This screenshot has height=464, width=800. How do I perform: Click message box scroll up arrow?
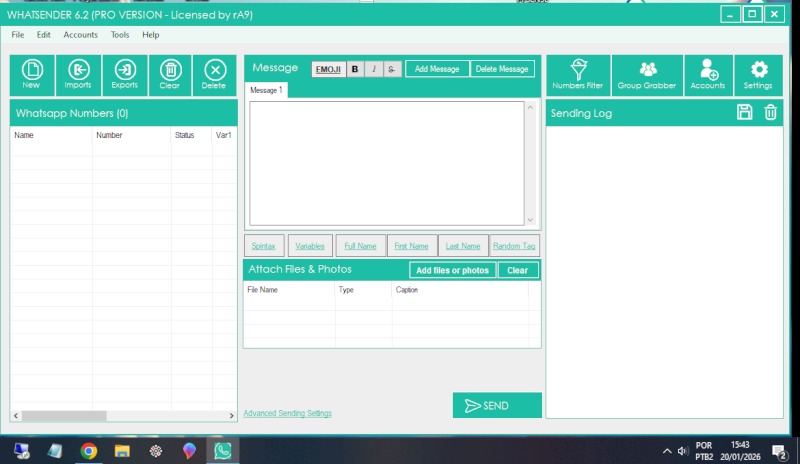[x=530, y=108]
